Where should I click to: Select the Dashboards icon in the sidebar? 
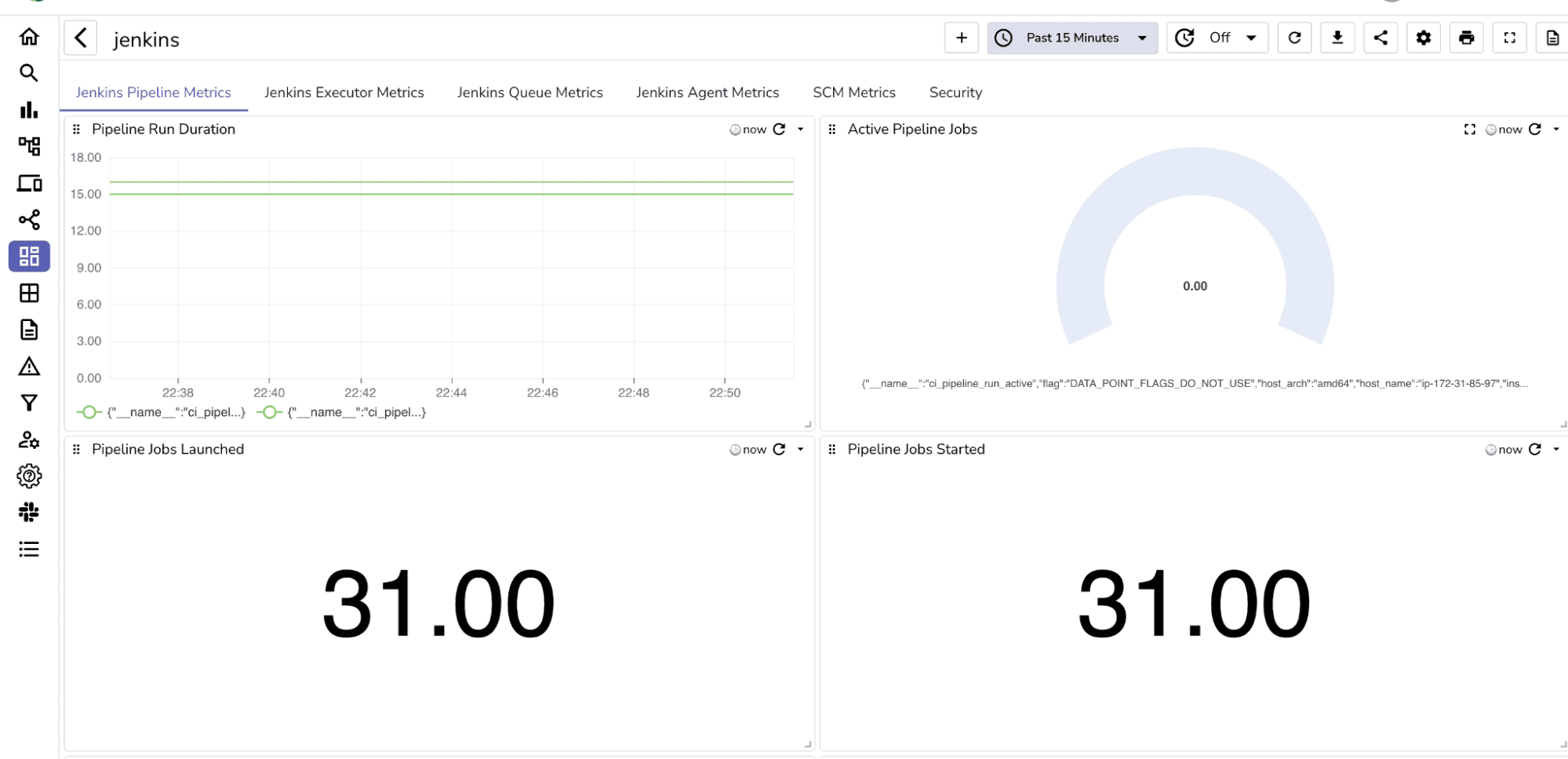(x=29, y=257)
